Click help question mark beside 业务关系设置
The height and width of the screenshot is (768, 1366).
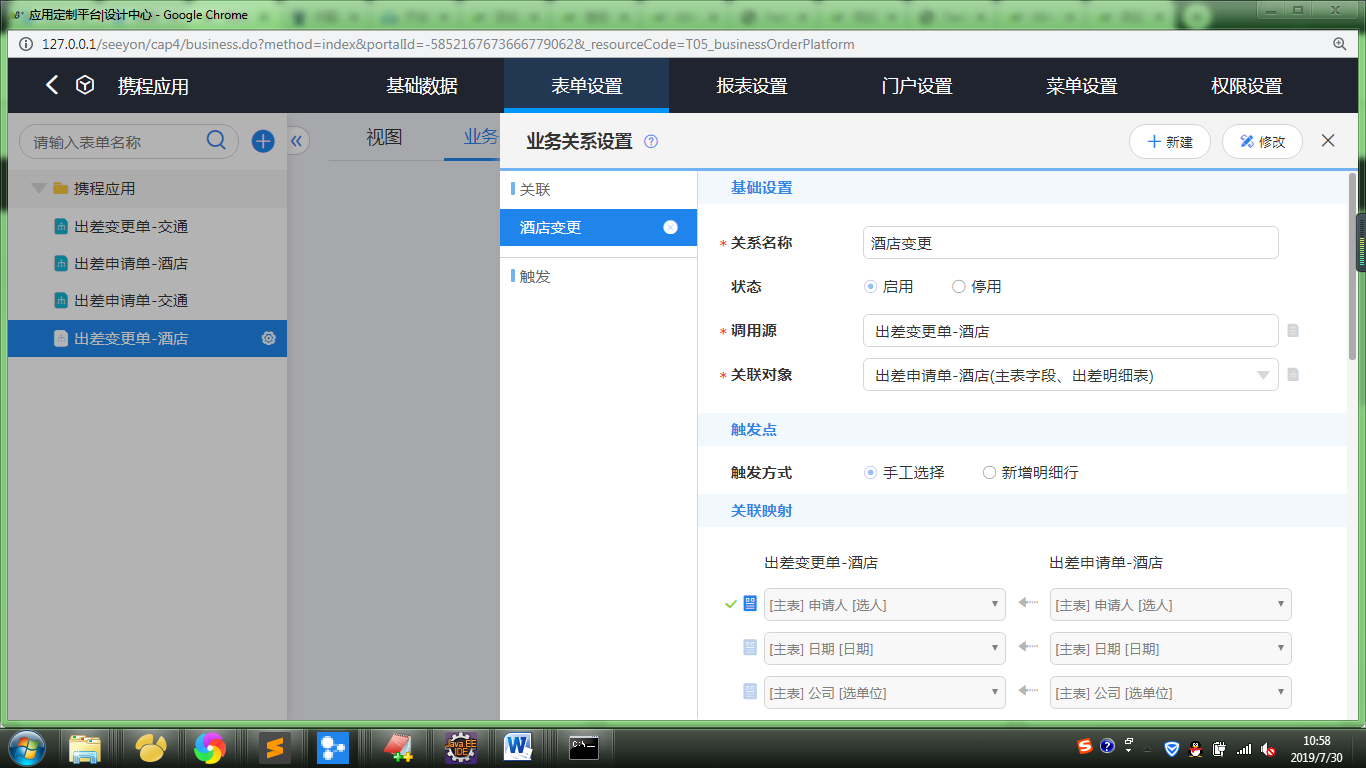pyautogui.click(x=651, y=142)
